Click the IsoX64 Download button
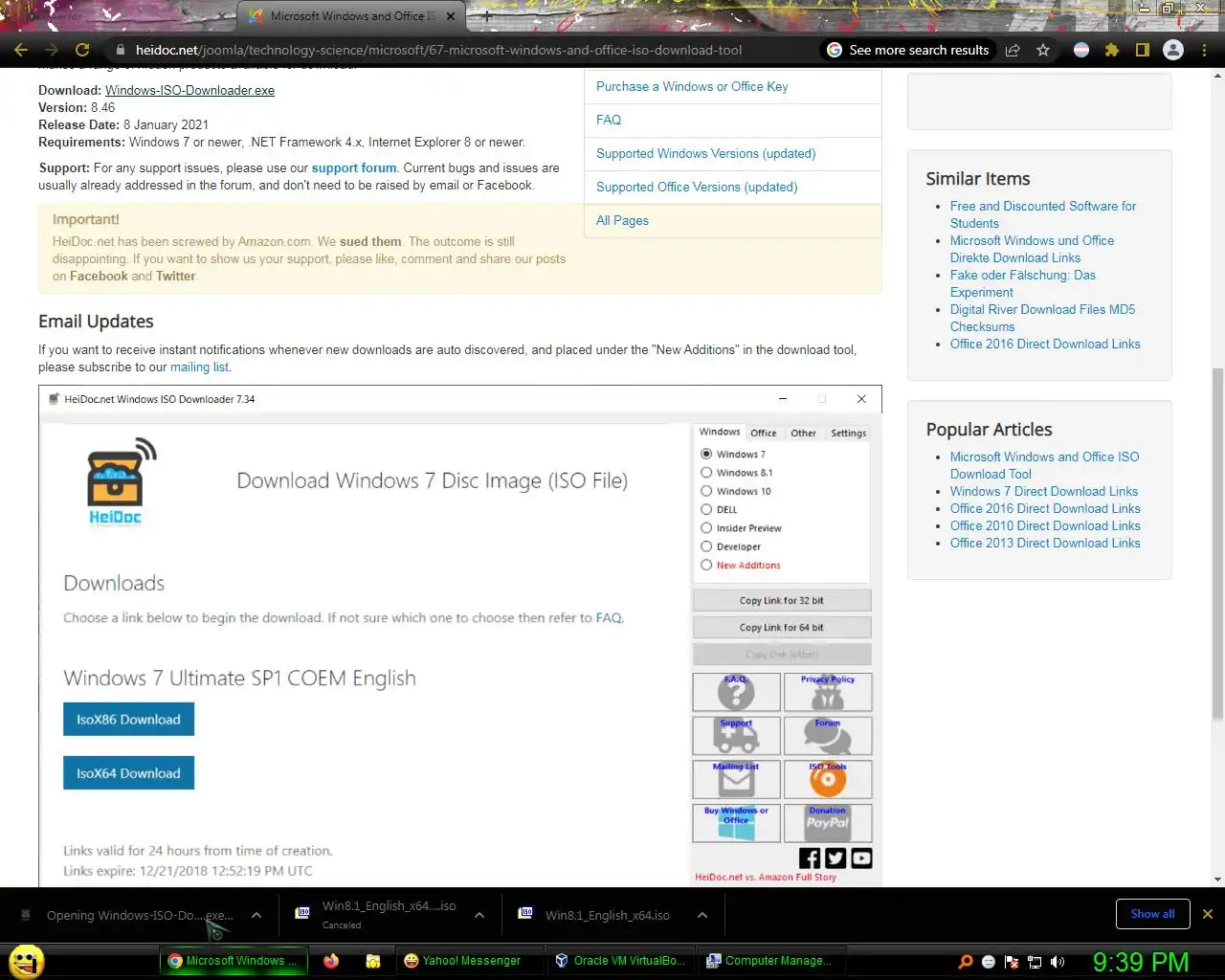This screenshot has width=1225, height=980. coord(128,772)
